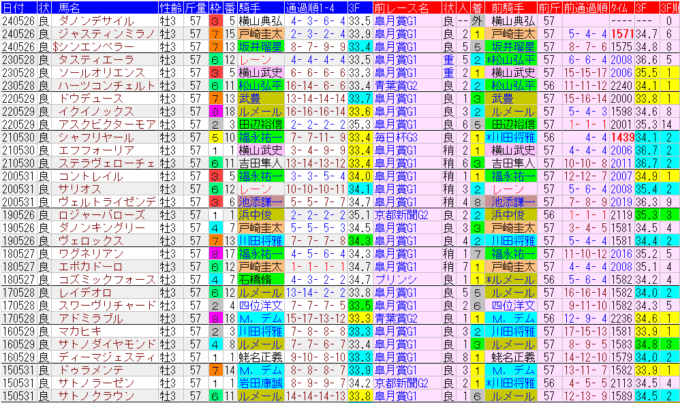Select horse ヴェロックス
680x403 pixels.
91,241
